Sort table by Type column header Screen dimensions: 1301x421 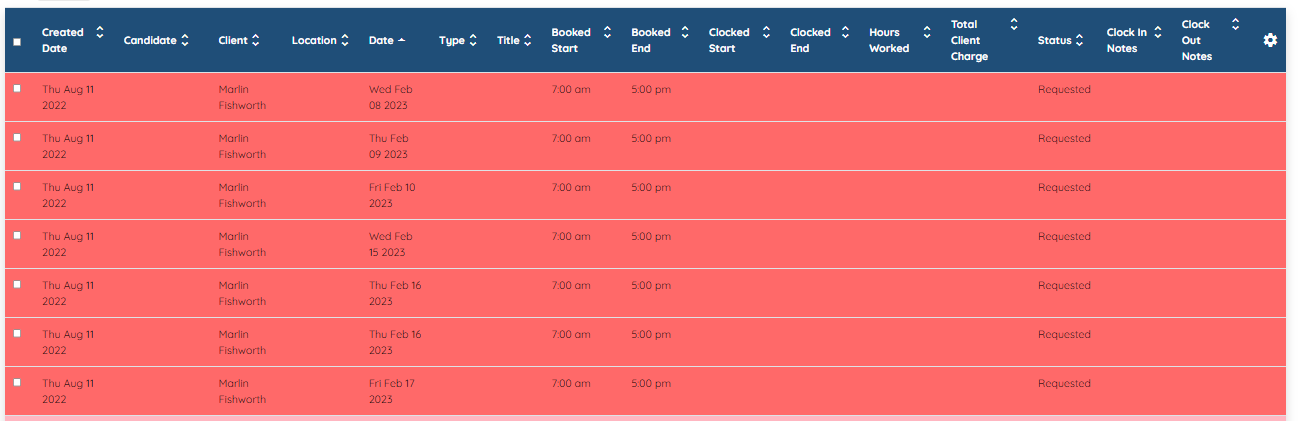452,40
